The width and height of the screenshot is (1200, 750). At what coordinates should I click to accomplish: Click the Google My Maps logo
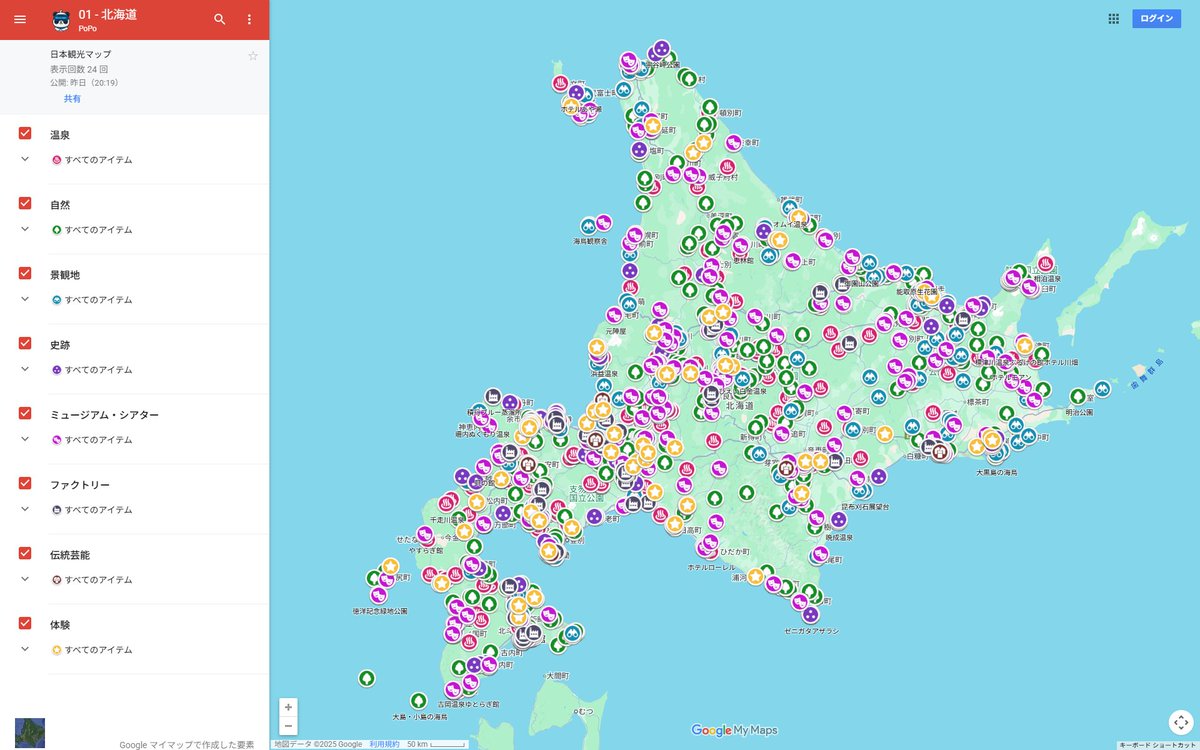(x=734, y=731)
